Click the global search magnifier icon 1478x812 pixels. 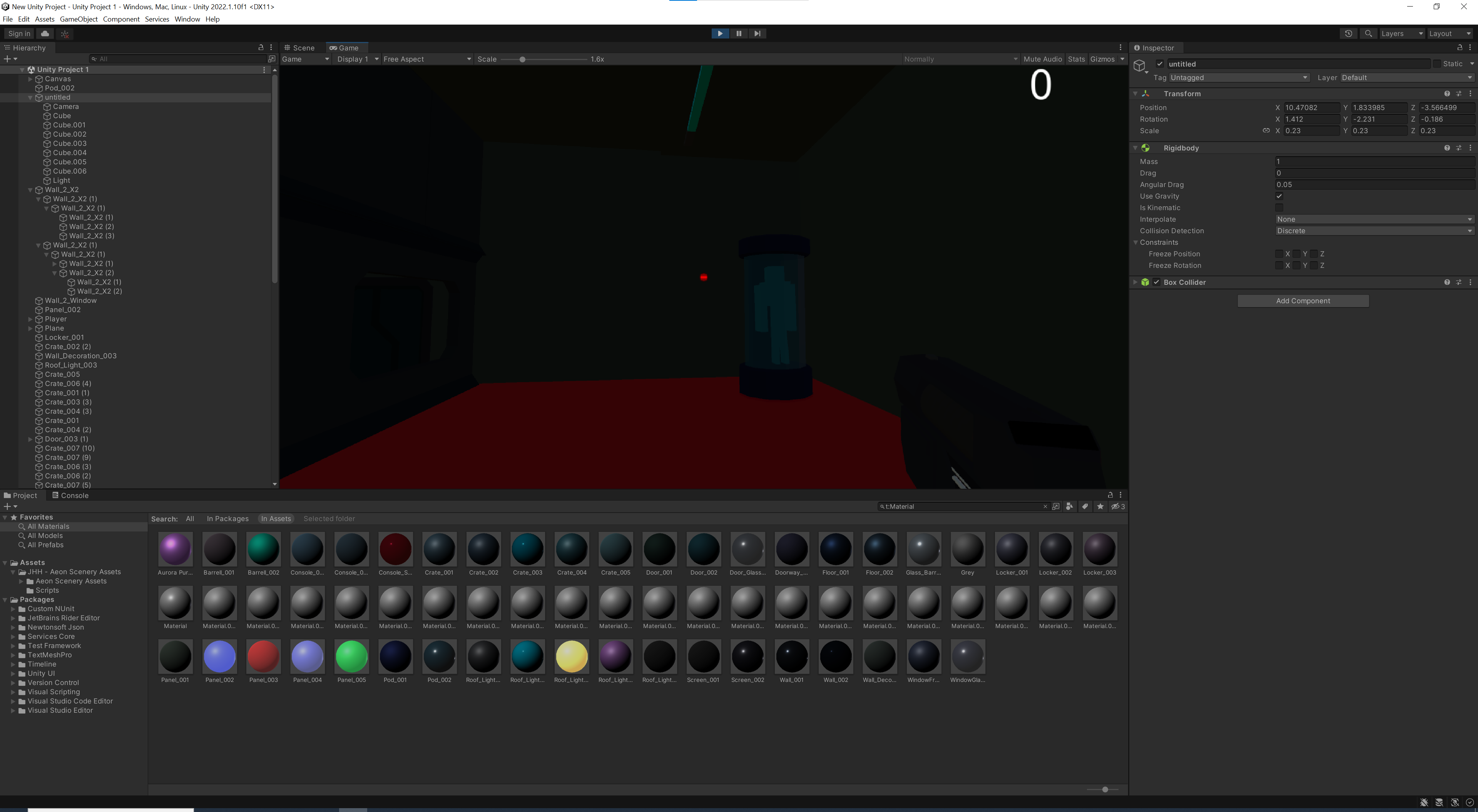point(1368,33)
